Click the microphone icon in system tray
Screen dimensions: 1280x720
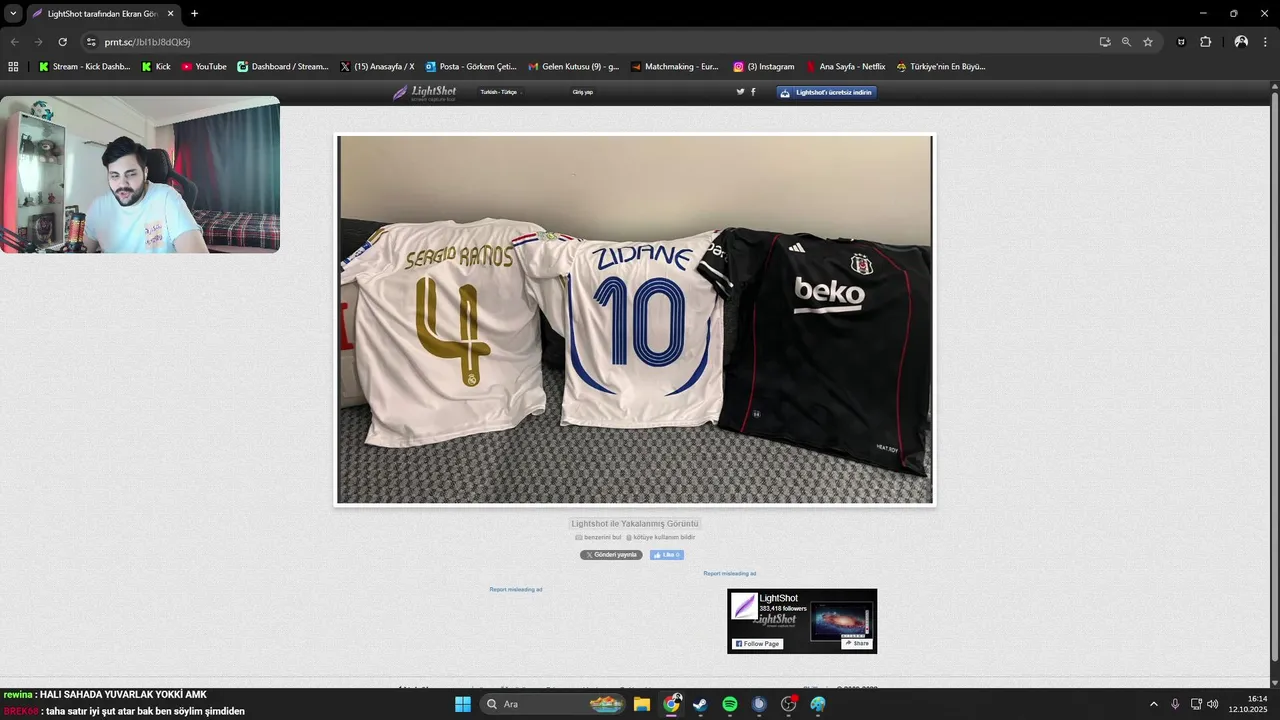(1175, 704)
